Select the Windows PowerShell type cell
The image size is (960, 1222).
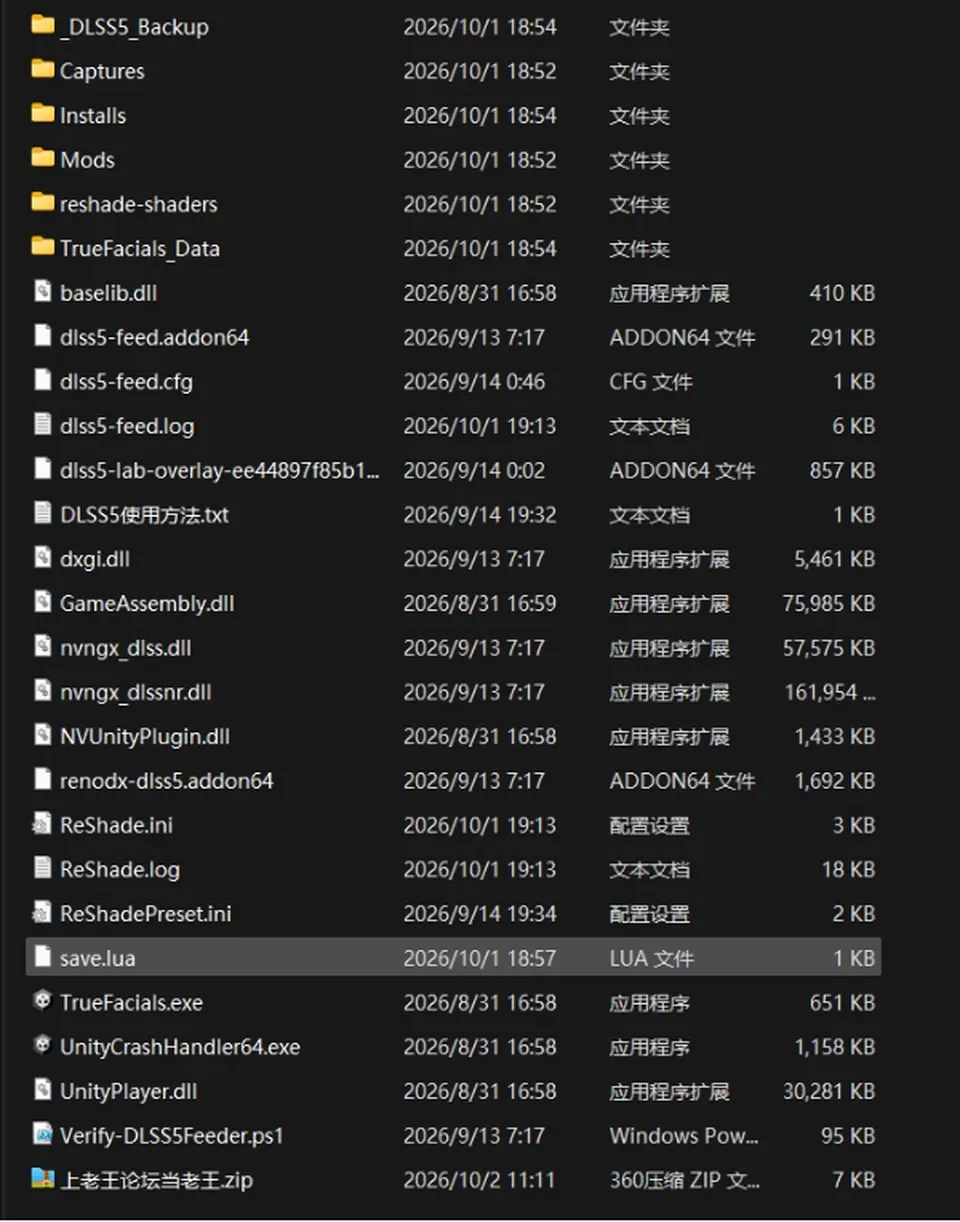coord(684,1135)
